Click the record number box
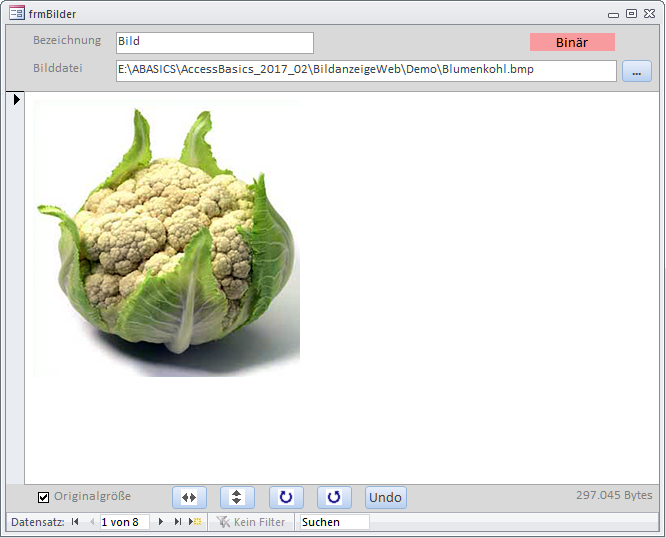Viewport: 666px width, 538px height. click(124, 522)
